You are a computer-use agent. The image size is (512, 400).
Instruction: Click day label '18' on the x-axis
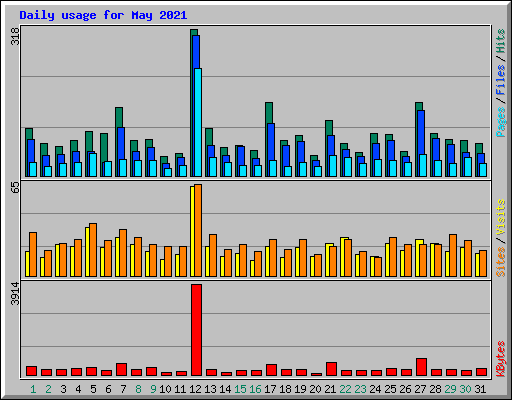tap(285, 389)
